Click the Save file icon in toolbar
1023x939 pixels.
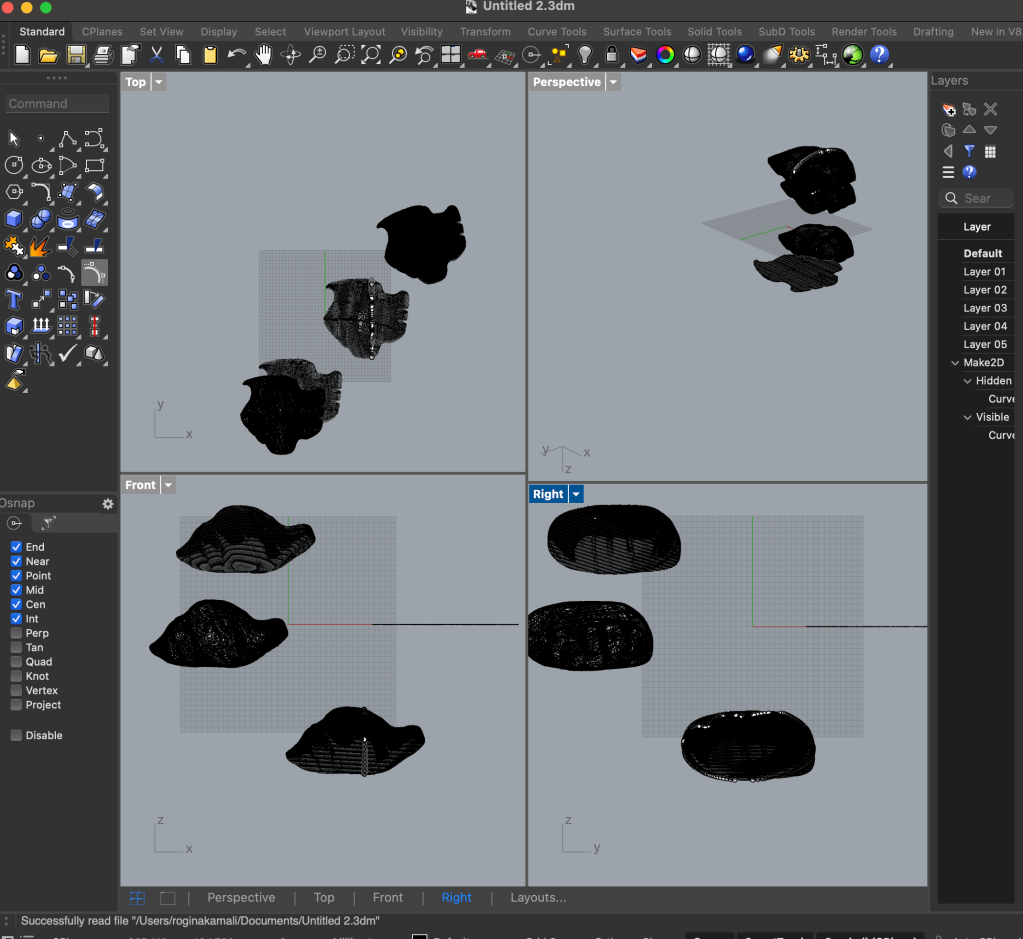[75, 55]
